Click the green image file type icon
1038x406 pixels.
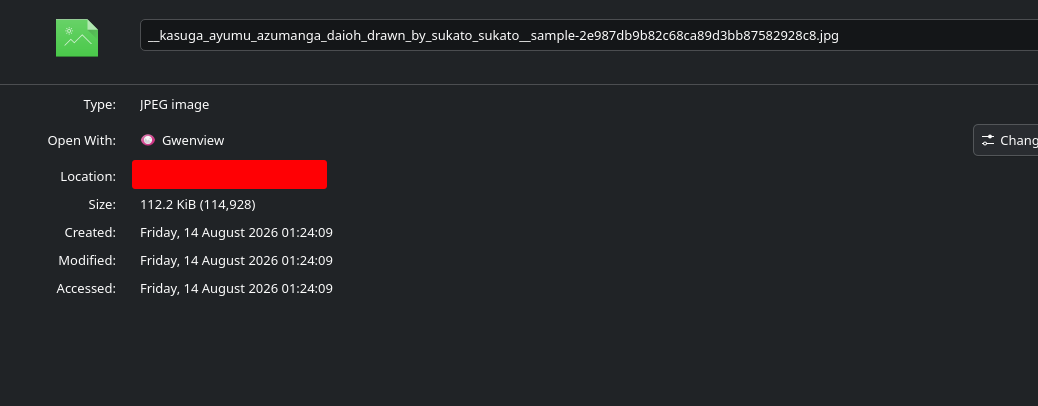coord(77,38)
